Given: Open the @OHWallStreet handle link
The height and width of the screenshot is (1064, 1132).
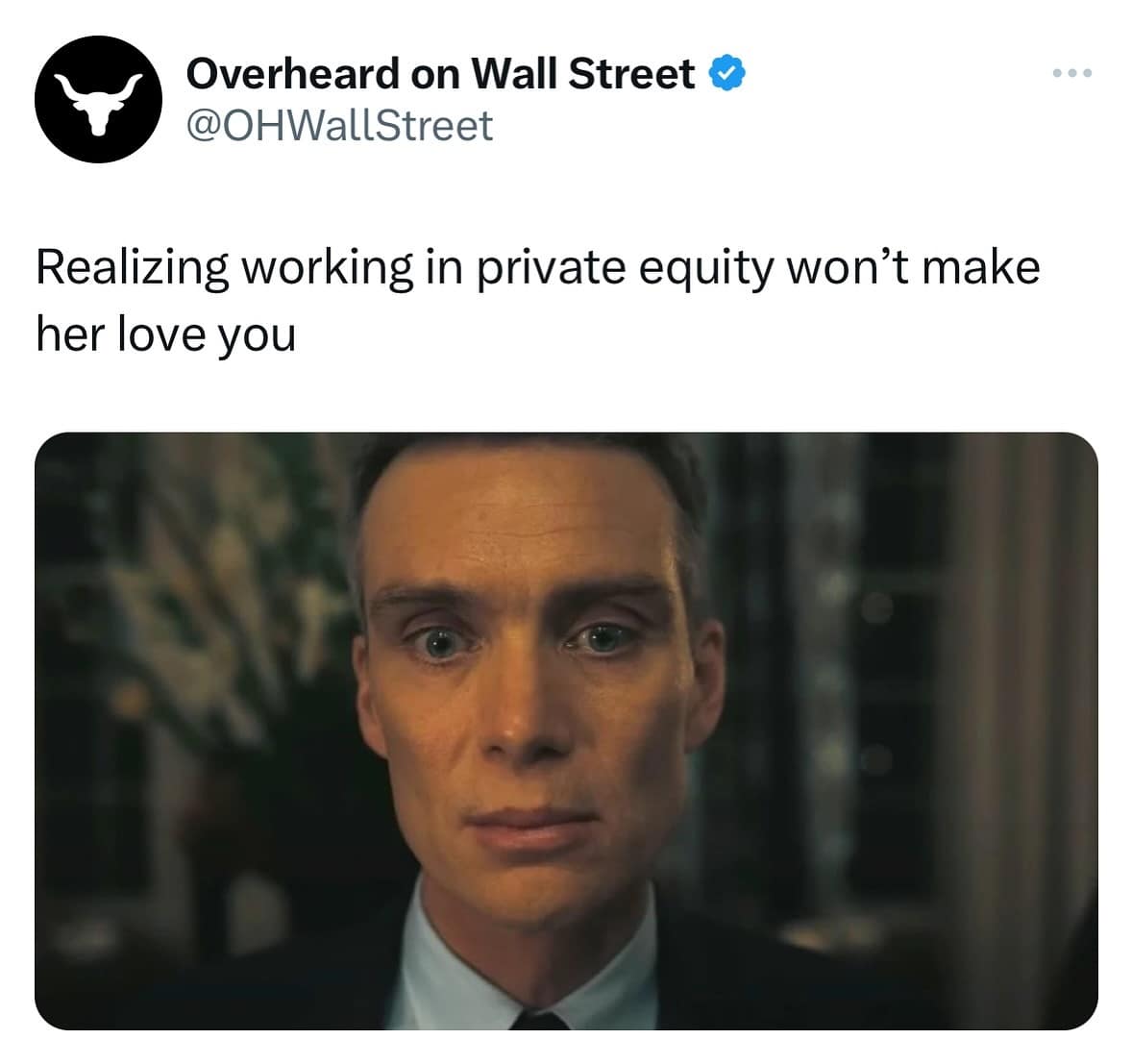Looking at the screenshot, I should 339,126.
